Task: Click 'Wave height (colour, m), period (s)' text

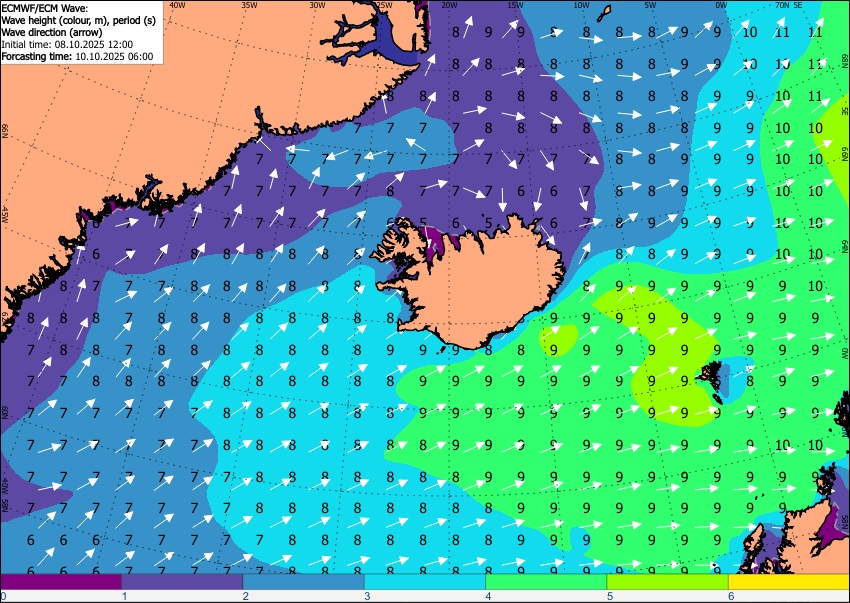Action: (x=79, y=20)
